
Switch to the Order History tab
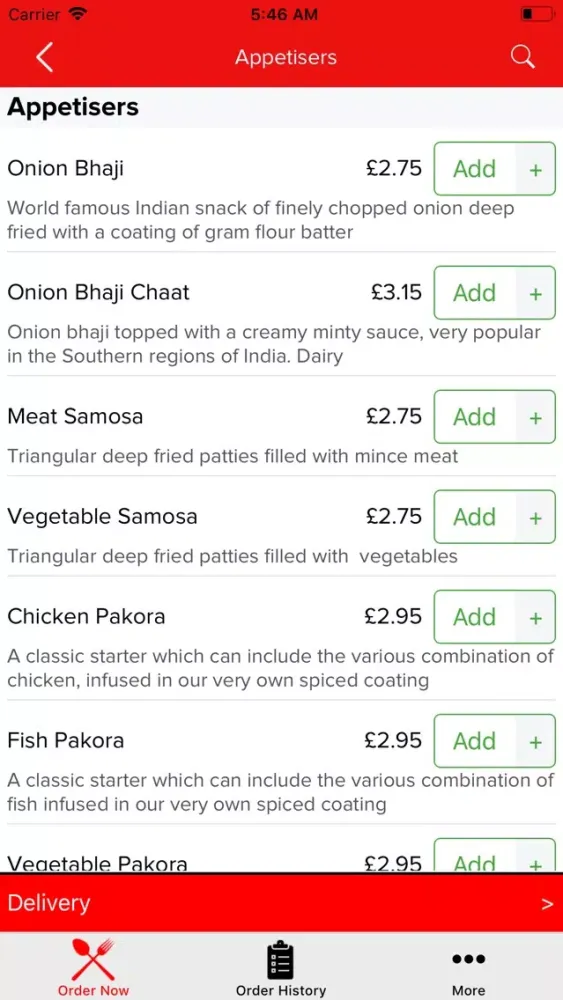(281, 966)
